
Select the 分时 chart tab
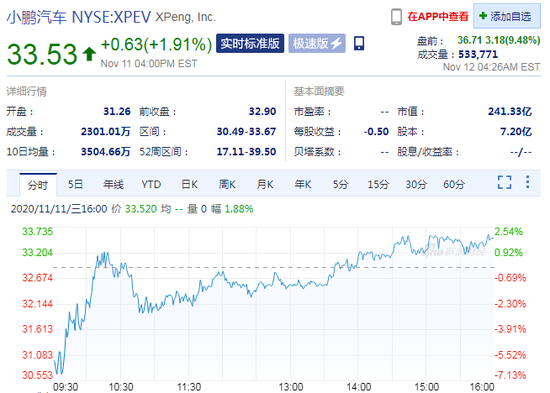(38, 185)
